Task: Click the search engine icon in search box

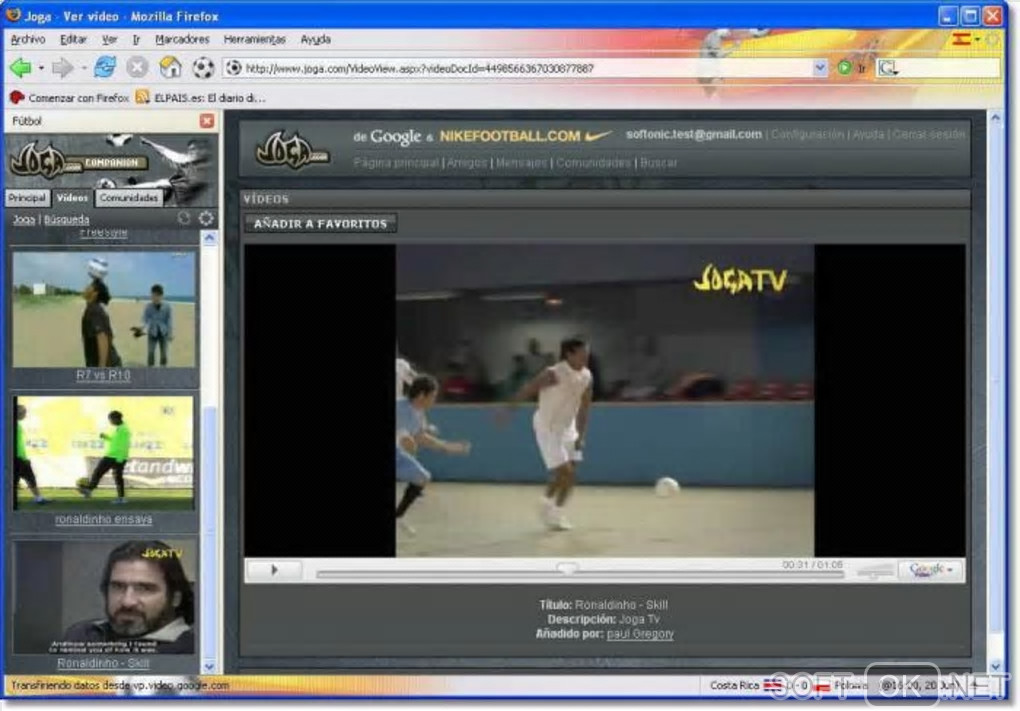Action: coord(887,68)
